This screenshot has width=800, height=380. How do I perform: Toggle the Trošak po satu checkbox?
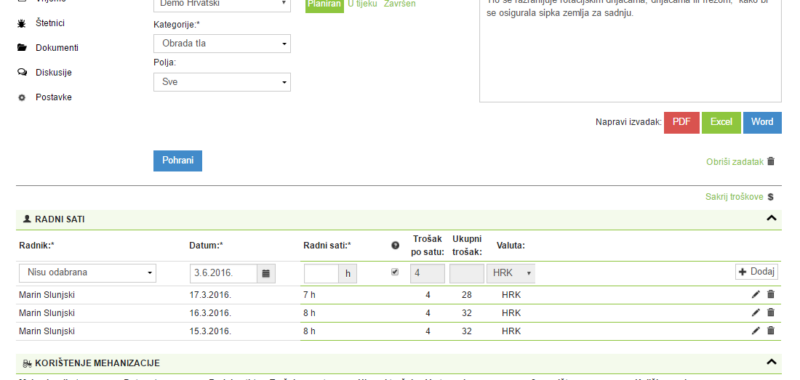tap(394, 272)
